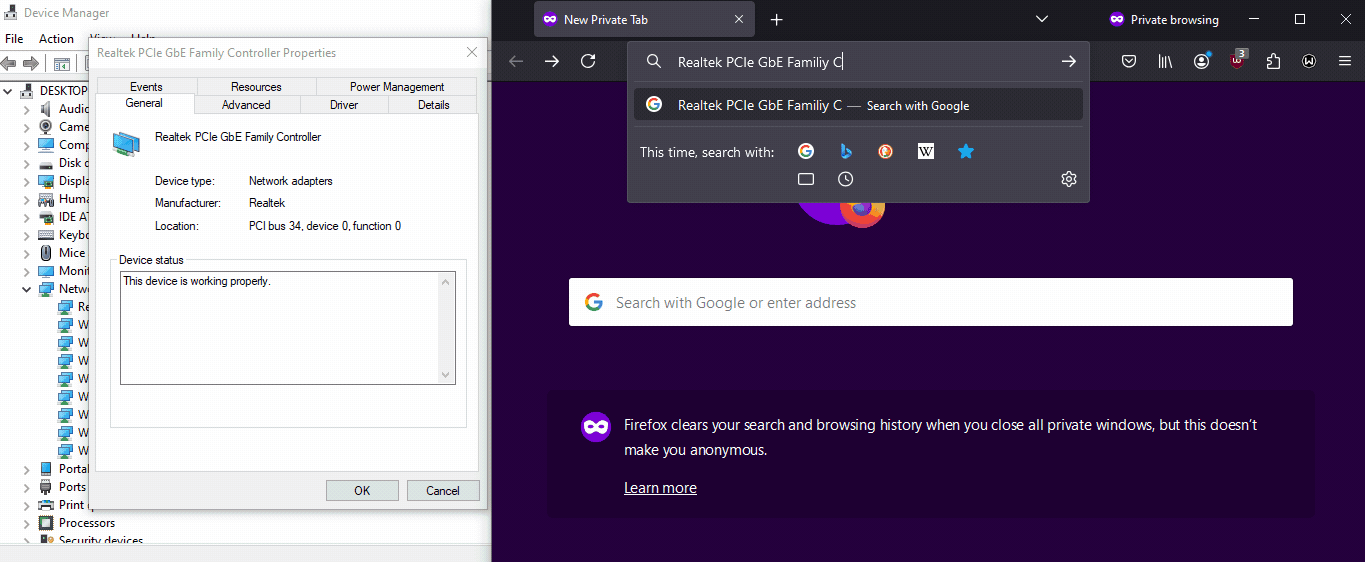Select the New Private Tab browser tab

click(644, 19)
